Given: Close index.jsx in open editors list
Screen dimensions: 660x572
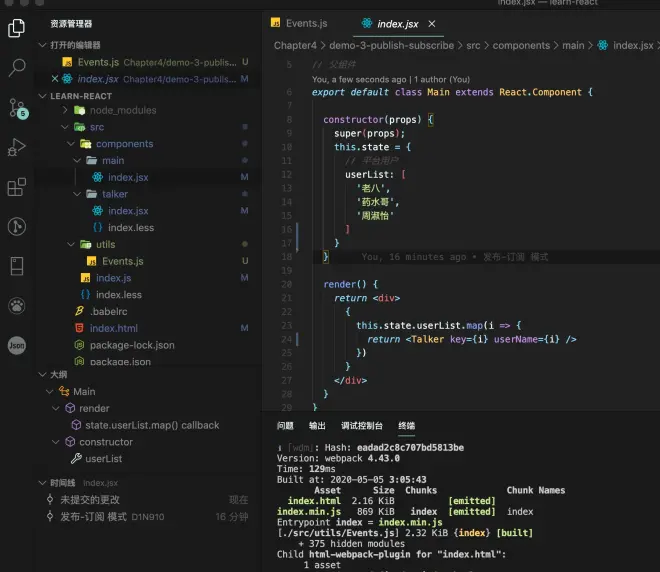Looking at the screenshot, I should 55,79.
